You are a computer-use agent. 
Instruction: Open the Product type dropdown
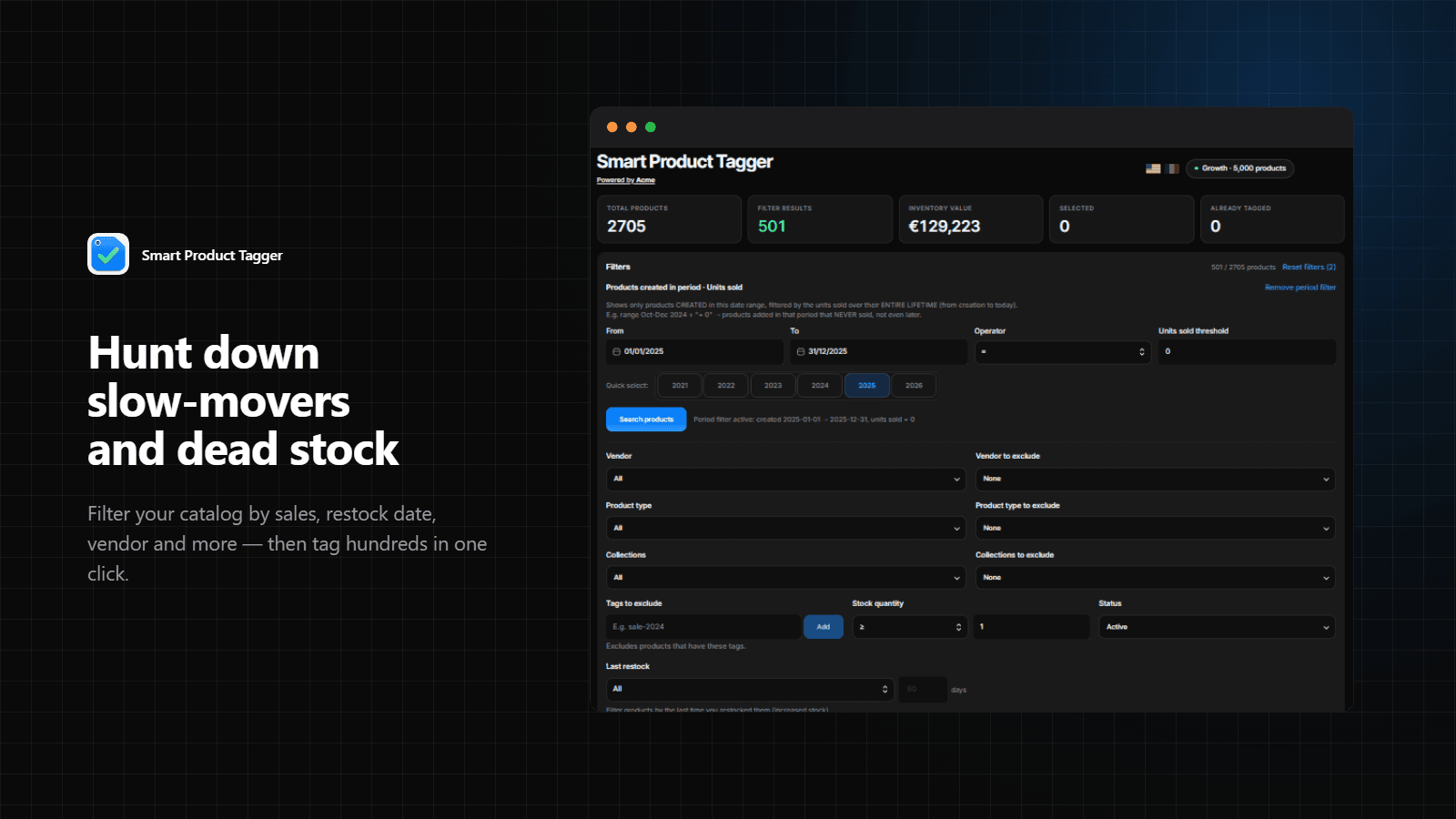(785, 529)
